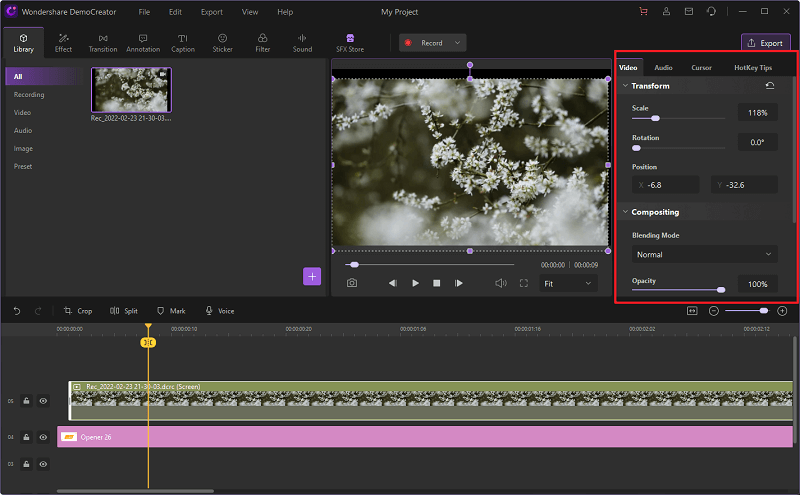Screen dimensions: 800x495
Task: Open the Library tab
Action: 23,43
